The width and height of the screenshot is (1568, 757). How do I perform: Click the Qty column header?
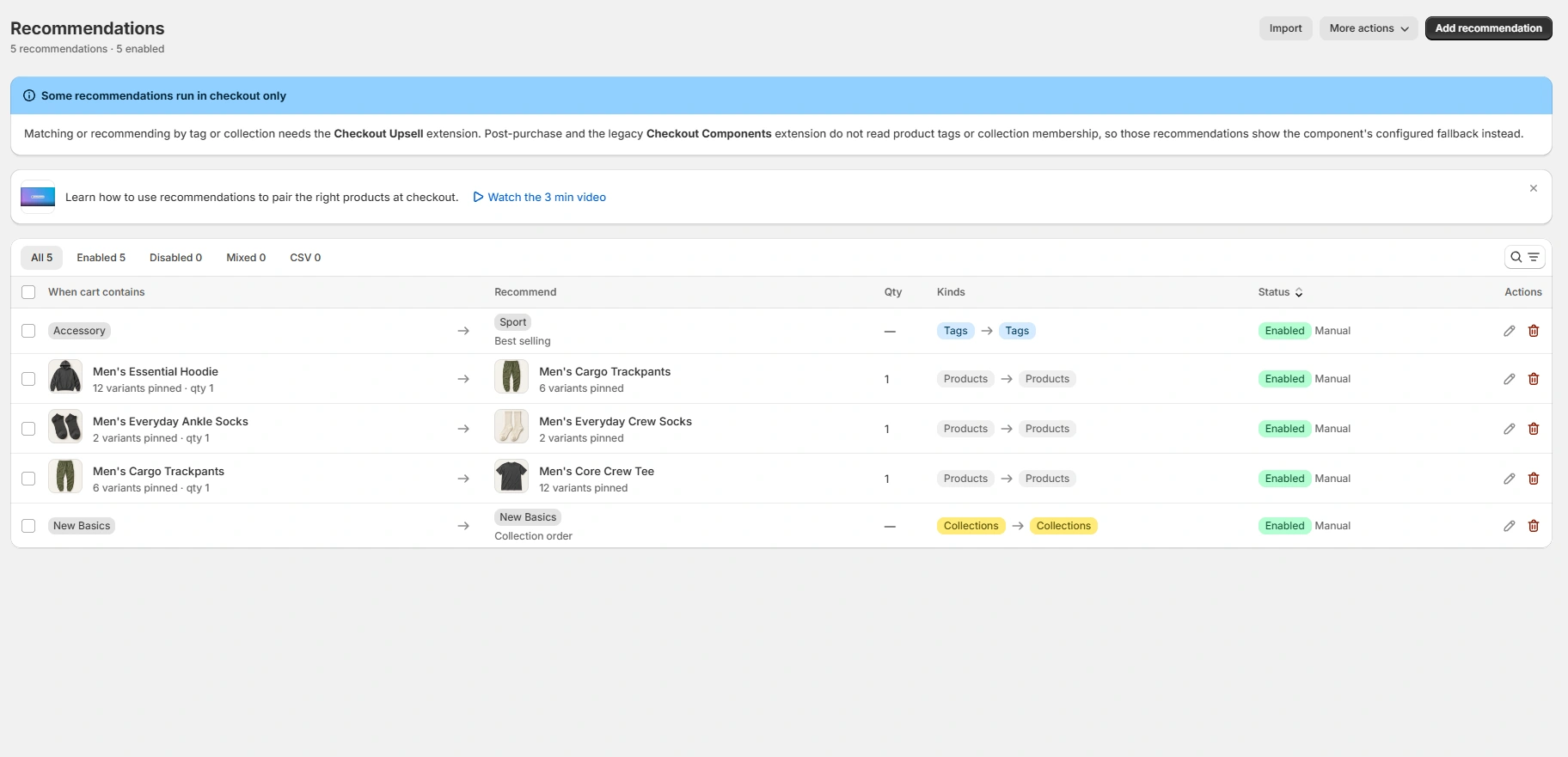(x=893, y=292)
